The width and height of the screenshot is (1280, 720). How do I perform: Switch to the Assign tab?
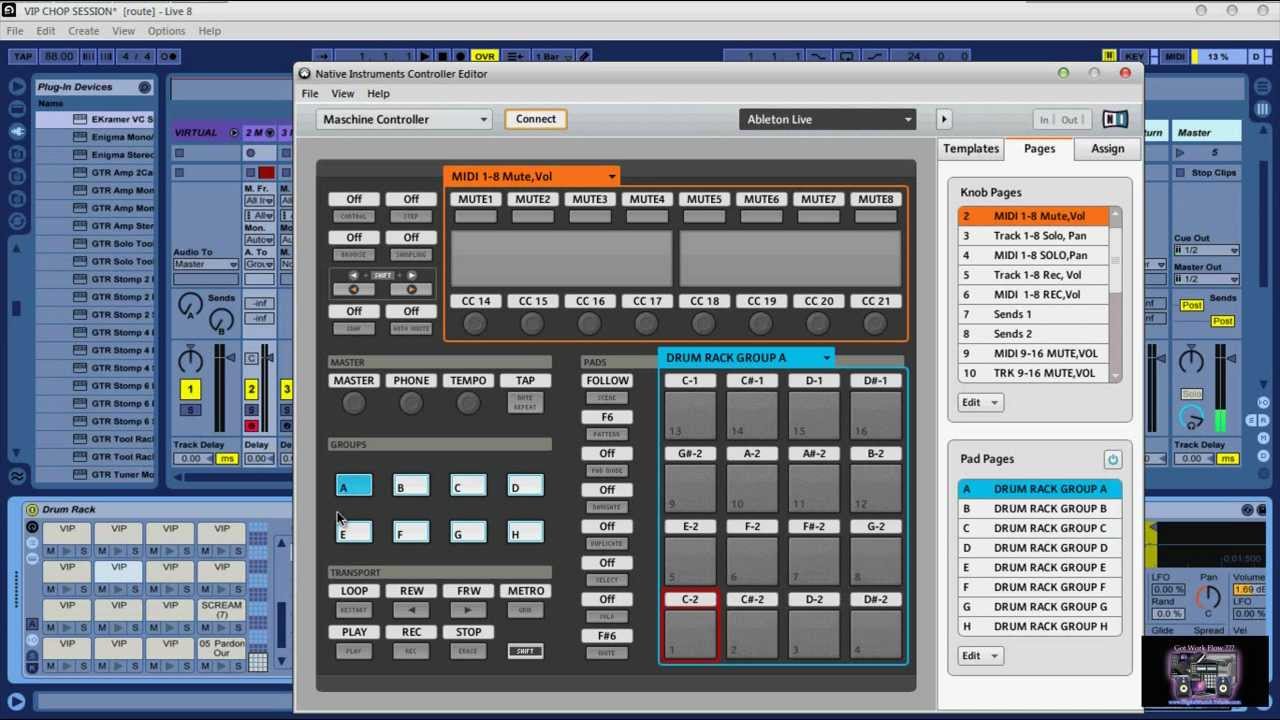[x=1107, y=149]
